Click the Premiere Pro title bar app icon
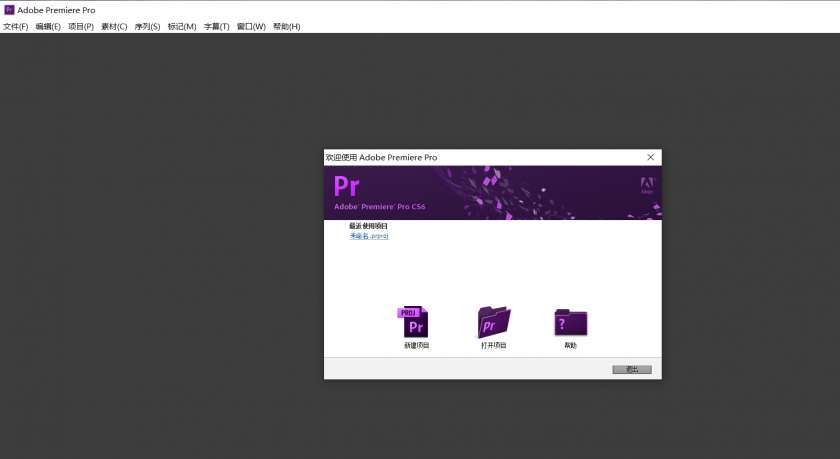The width and height of the screenshot is (840, 459). point(9,10)
